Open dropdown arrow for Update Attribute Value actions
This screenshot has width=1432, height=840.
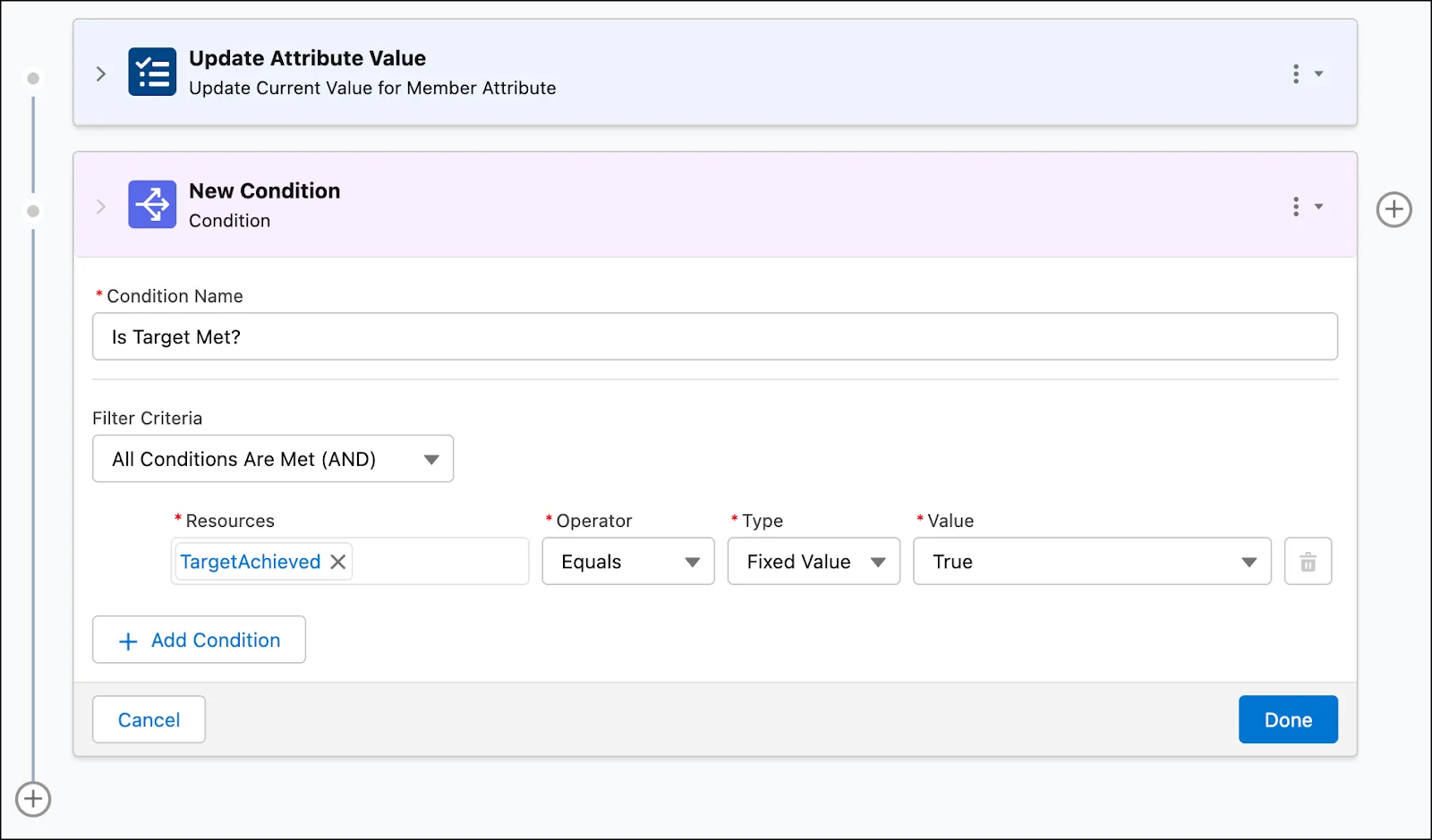click(x=1318, y=73)
